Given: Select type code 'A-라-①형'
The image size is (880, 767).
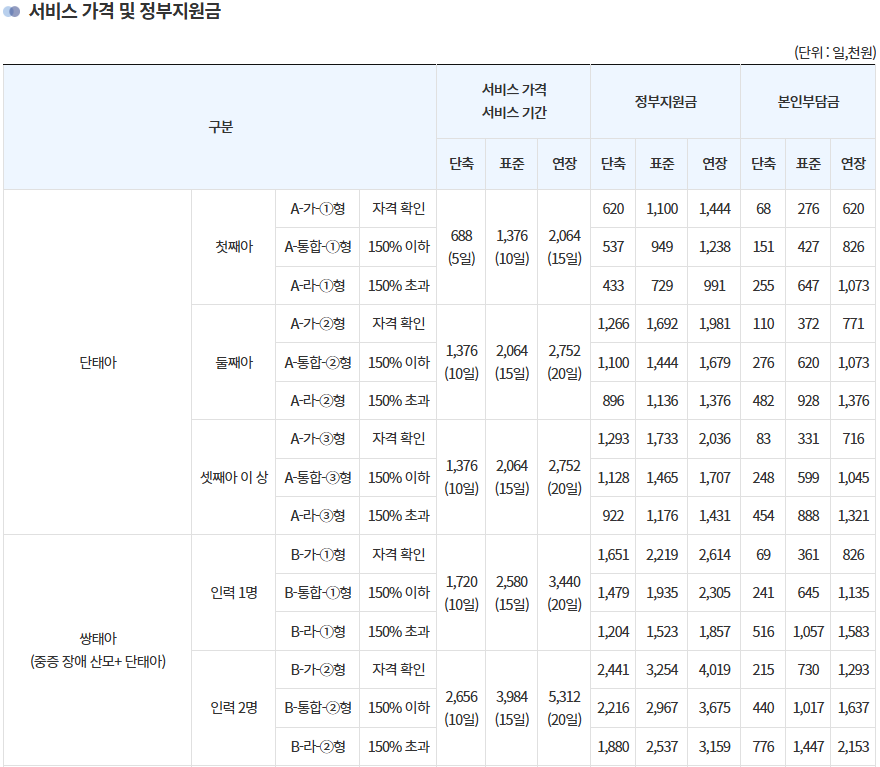Looking at the screenshot, I should [x=318, y=286].
